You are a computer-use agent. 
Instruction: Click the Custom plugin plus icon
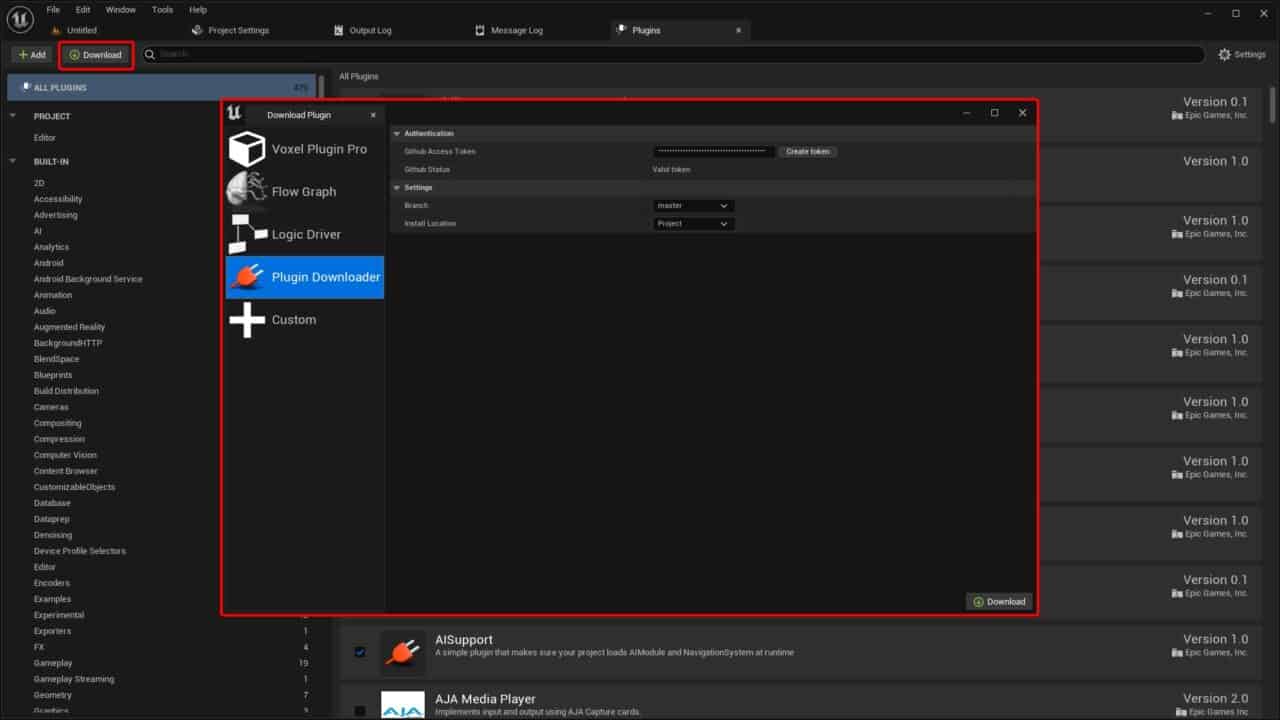tap(247, 320)
